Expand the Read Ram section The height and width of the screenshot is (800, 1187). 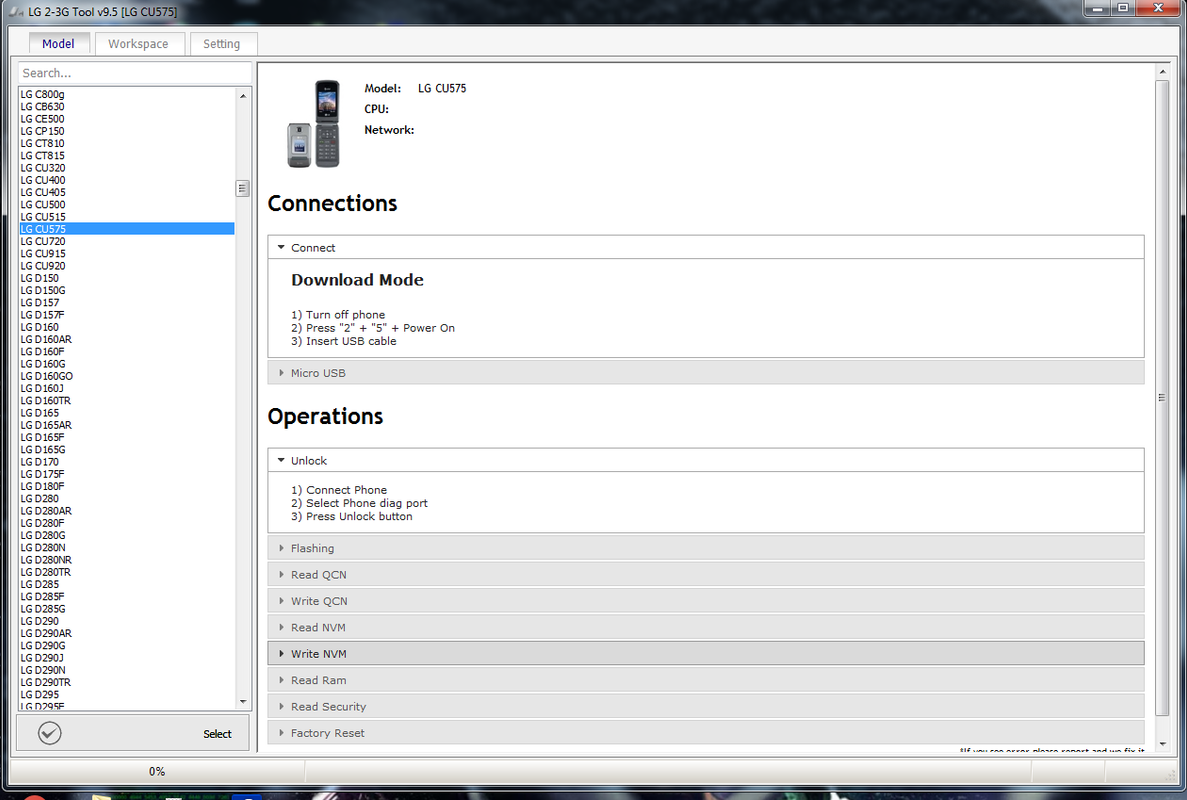pos(706,680)
